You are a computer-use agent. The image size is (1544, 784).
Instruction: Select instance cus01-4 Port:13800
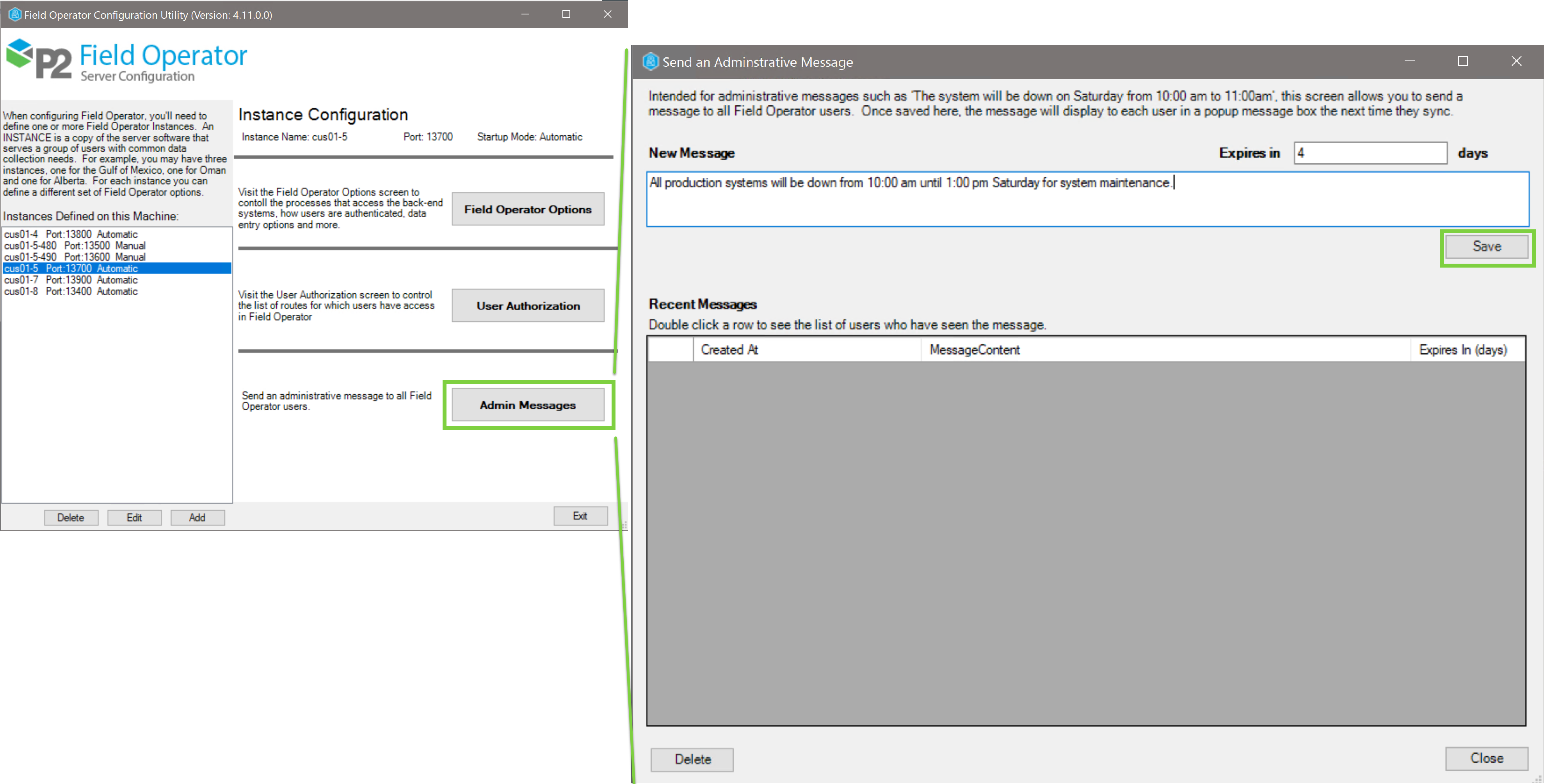click(x=71, y=234)
